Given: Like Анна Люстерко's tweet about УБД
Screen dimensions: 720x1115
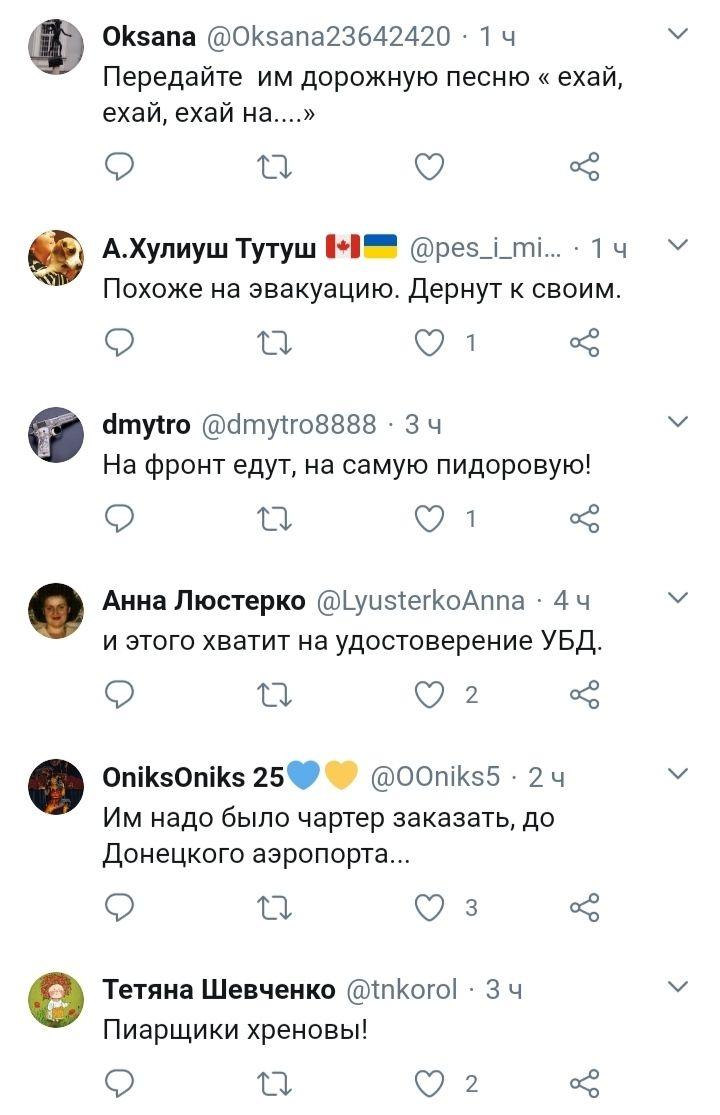Looking at the screenshot, I should [431, 694].
